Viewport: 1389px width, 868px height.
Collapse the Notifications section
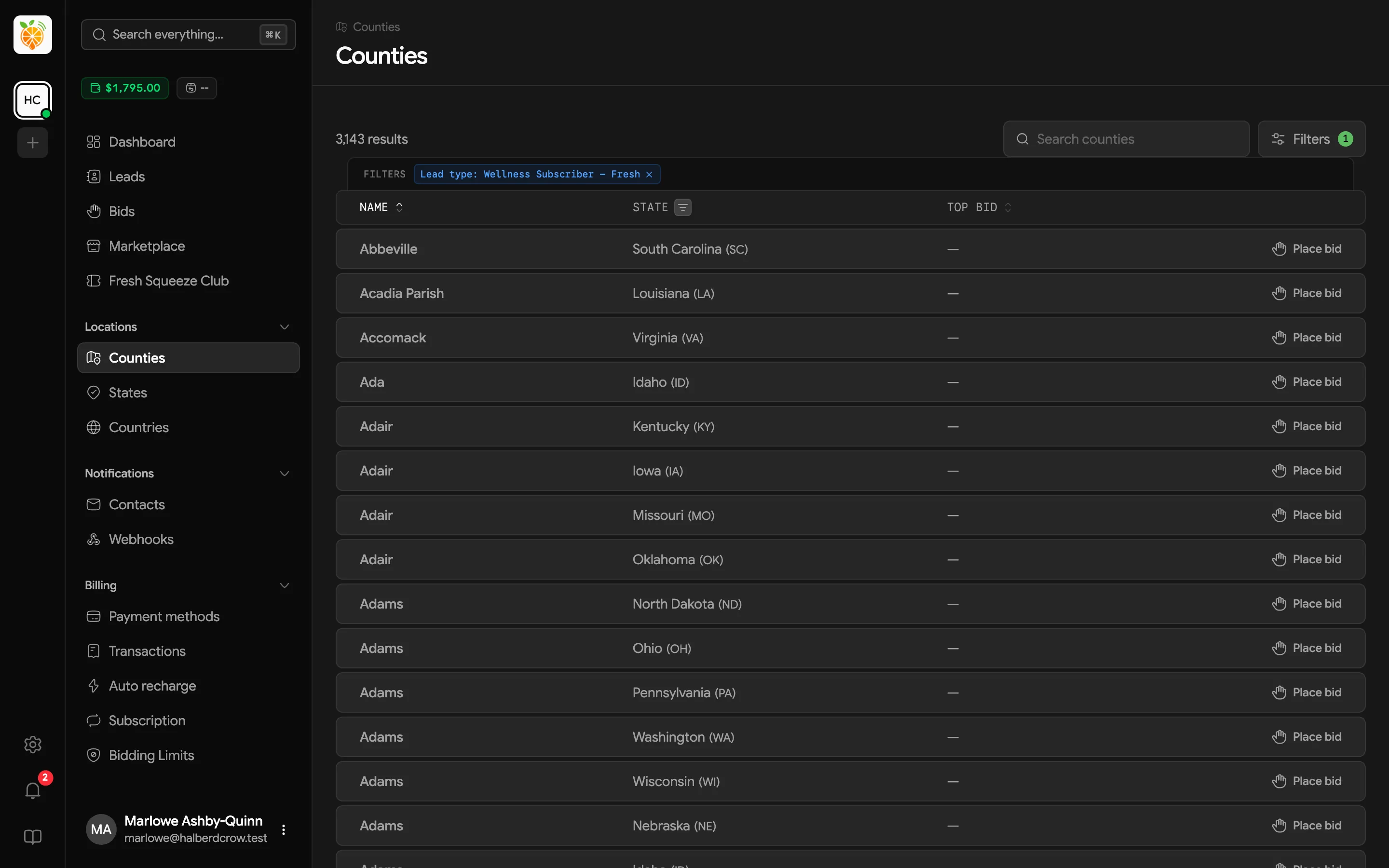point(284,473)
